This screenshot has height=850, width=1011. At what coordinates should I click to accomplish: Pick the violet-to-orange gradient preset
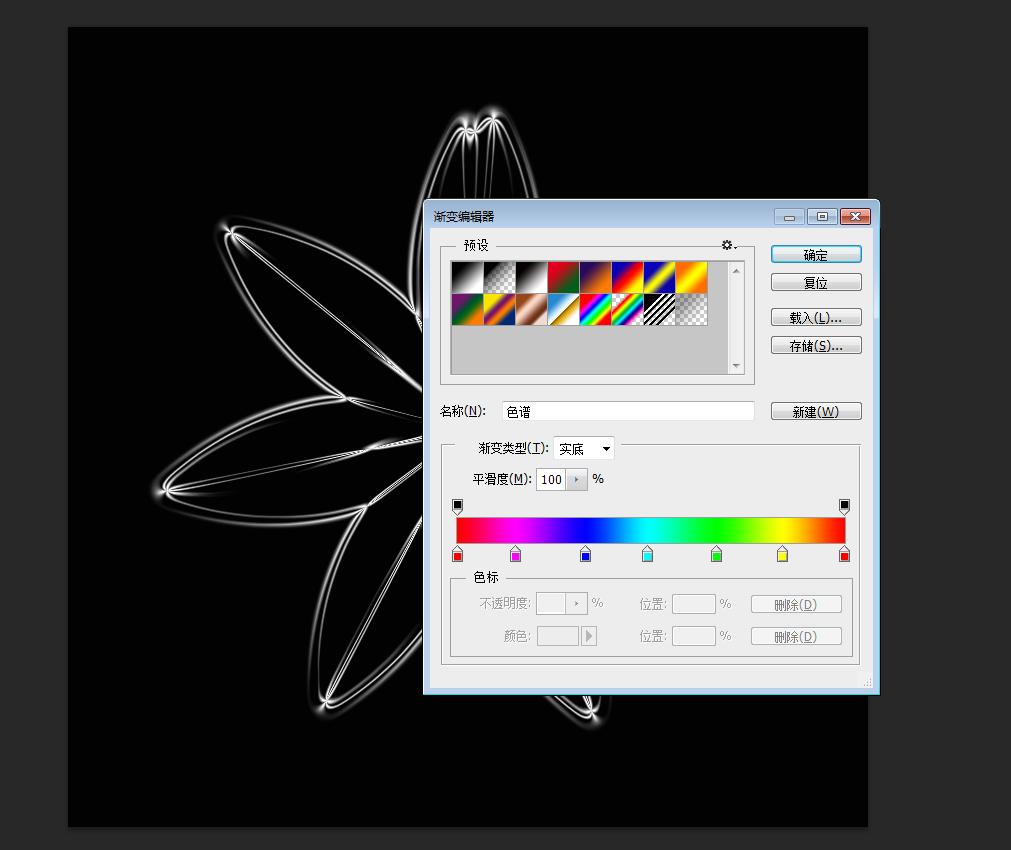[x=596, y=277]
